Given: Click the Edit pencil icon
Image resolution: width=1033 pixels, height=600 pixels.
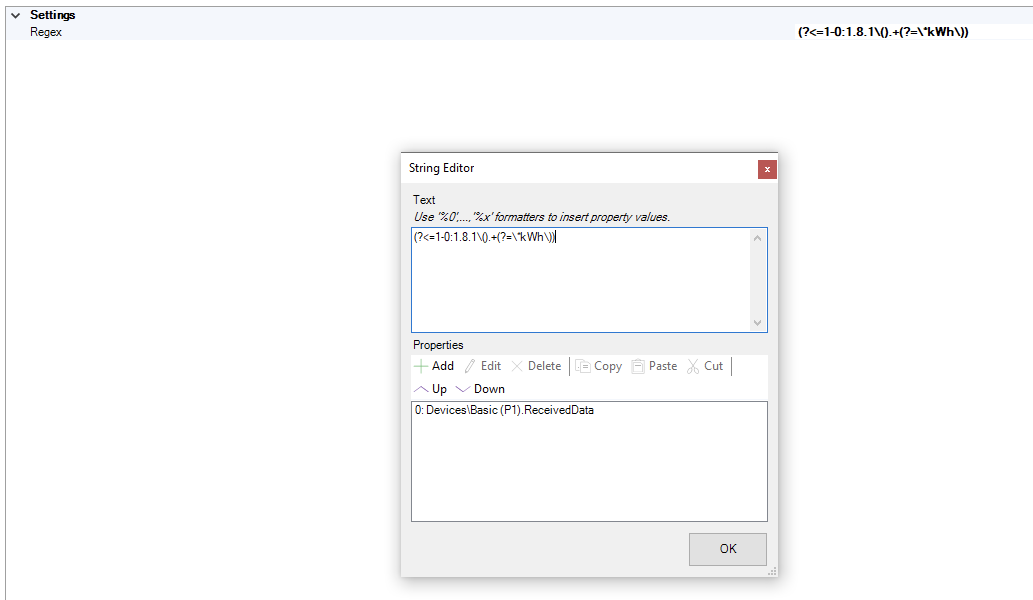Looking at the screenshot, I should pos(470,366).
